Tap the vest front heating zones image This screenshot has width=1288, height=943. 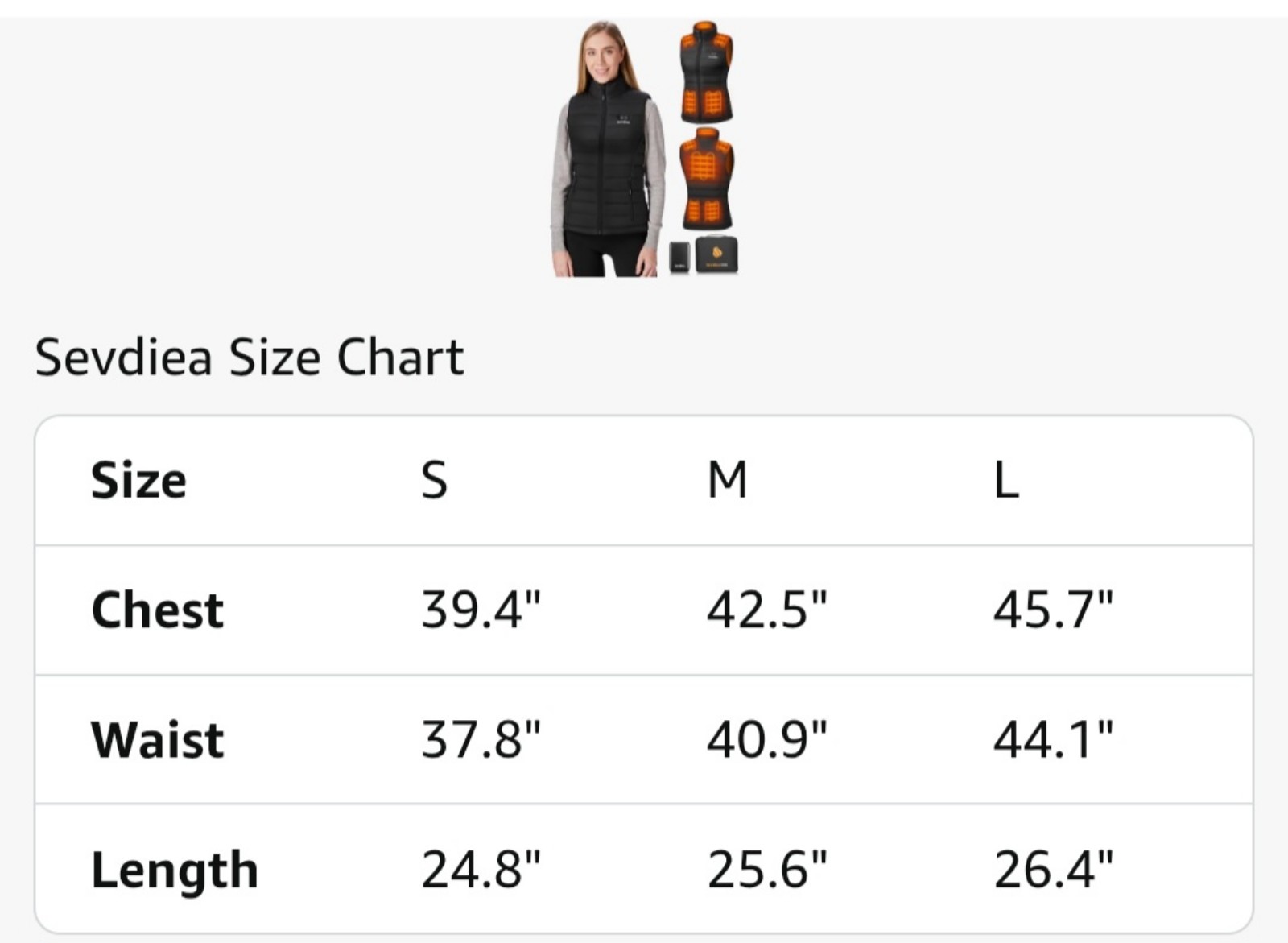click(x=706, y=72)
